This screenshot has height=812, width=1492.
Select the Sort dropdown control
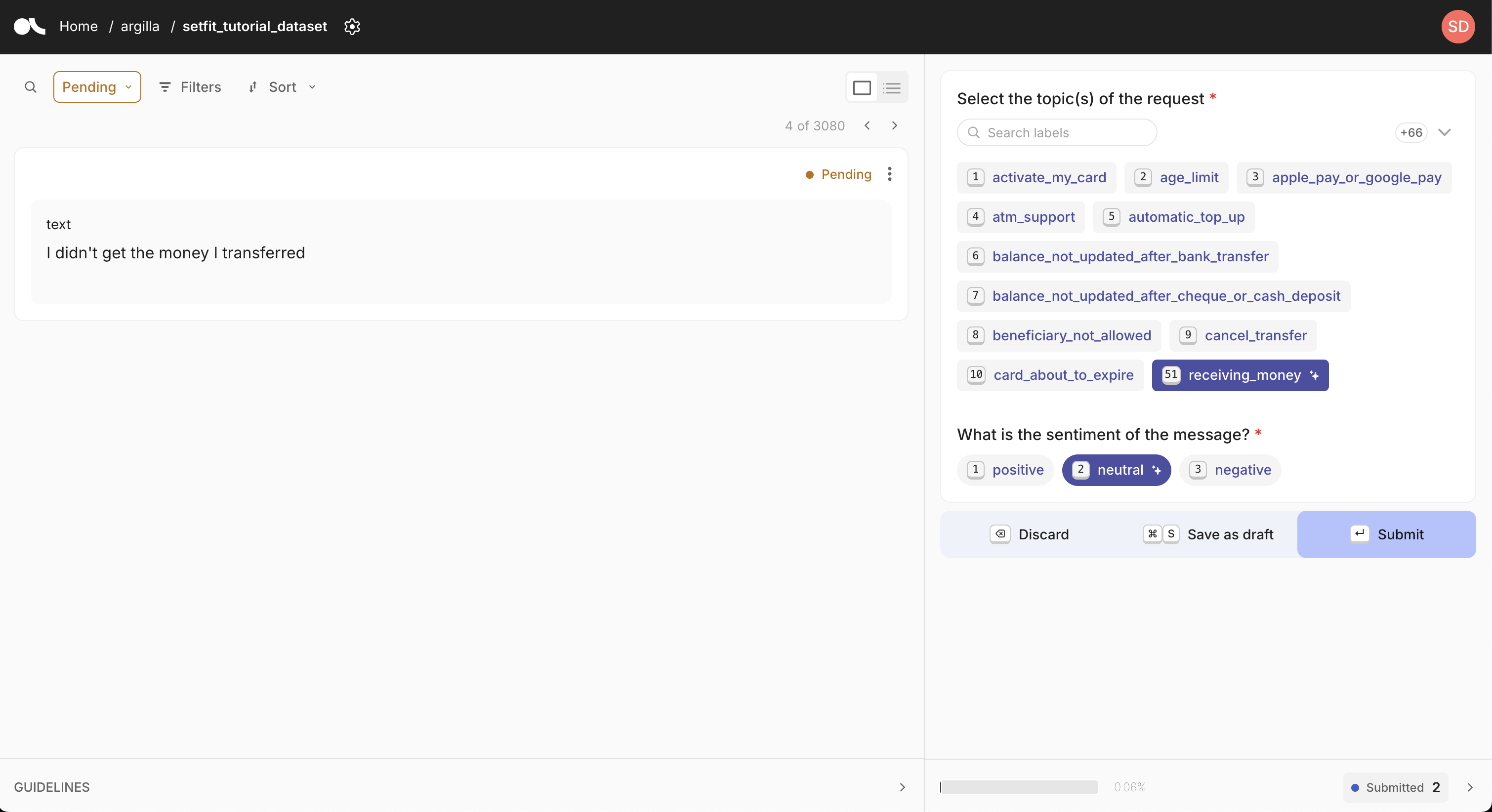(283, 87)
